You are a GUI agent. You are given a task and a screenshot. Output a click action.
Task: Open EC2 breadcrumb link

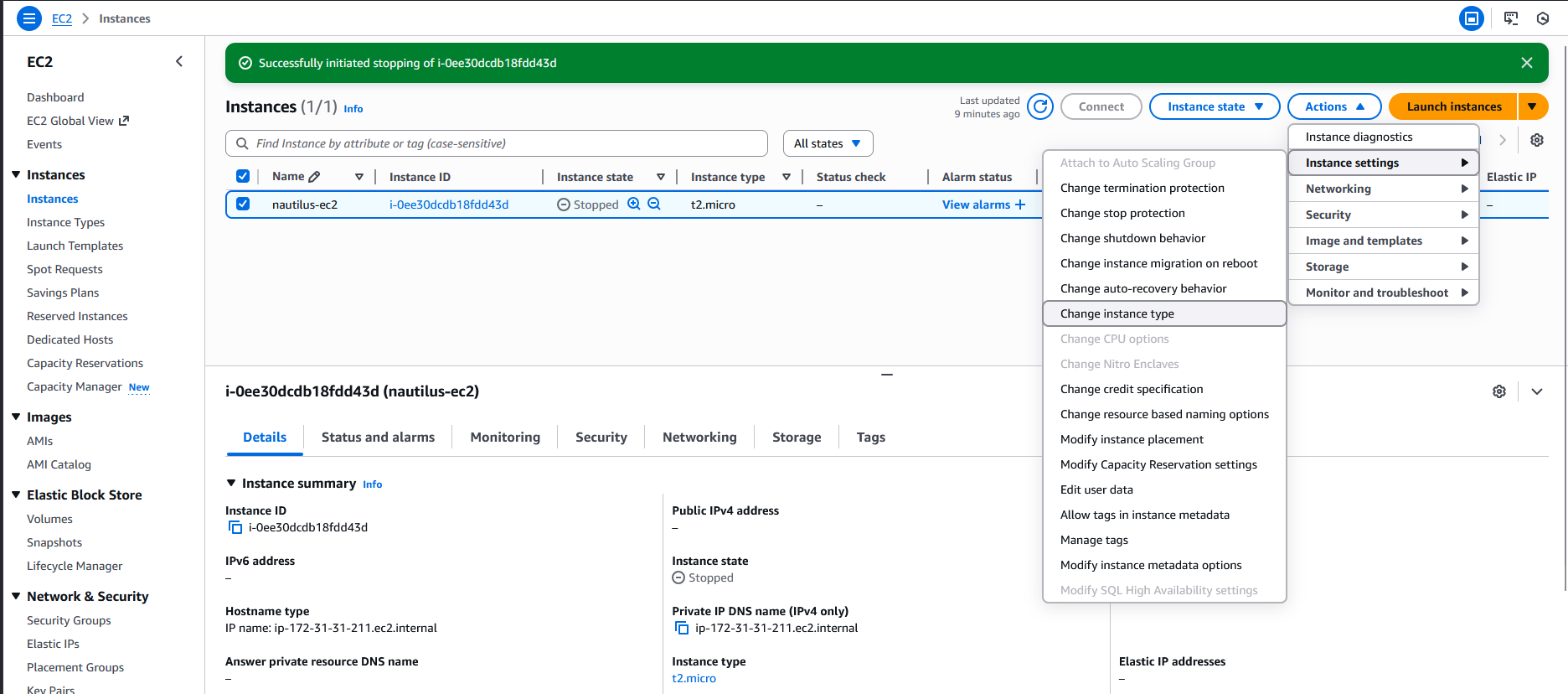(62, 18)
